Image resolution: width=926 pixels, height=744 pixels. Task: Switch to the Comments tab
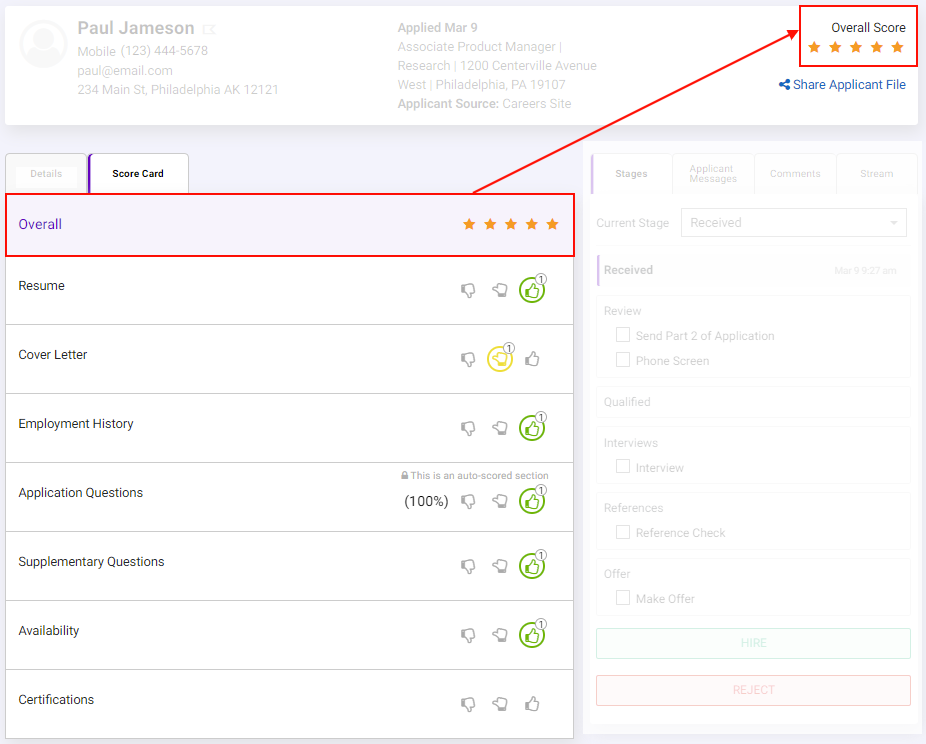[795, 174]
